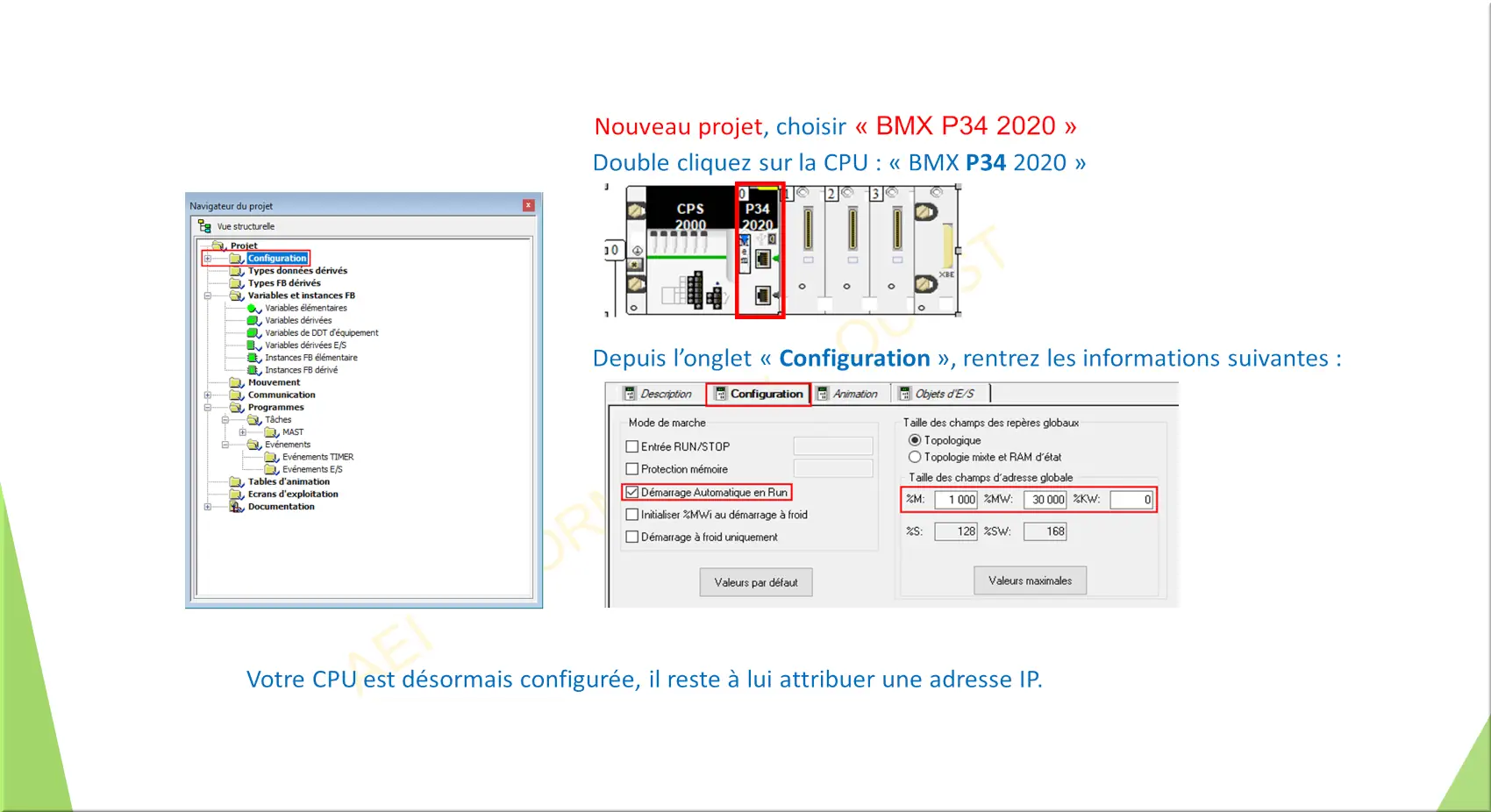Click the Configuration folder icon

(x=236, y=259)
